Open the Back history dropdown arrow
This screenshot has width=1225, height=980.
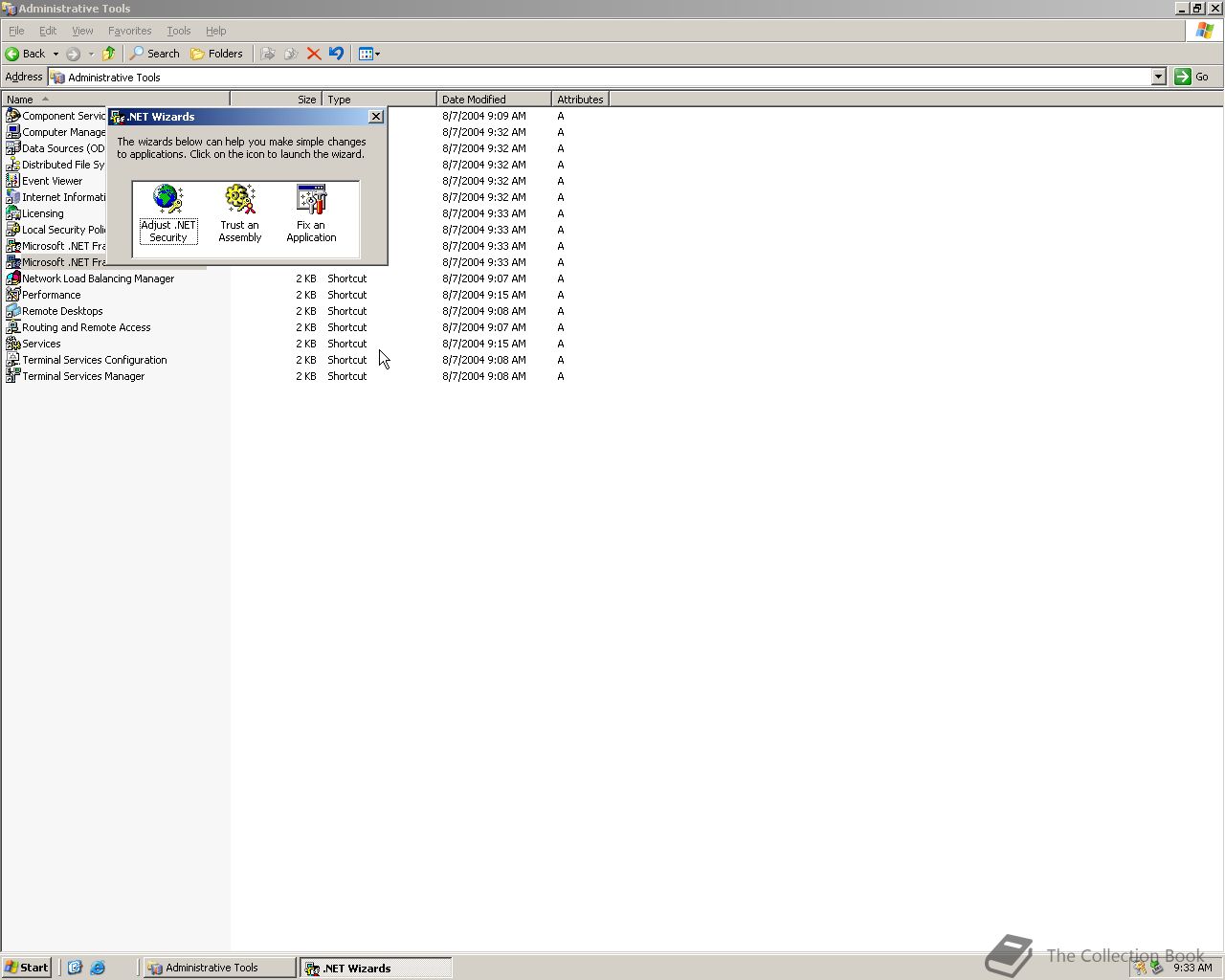[x=56, y=54]
